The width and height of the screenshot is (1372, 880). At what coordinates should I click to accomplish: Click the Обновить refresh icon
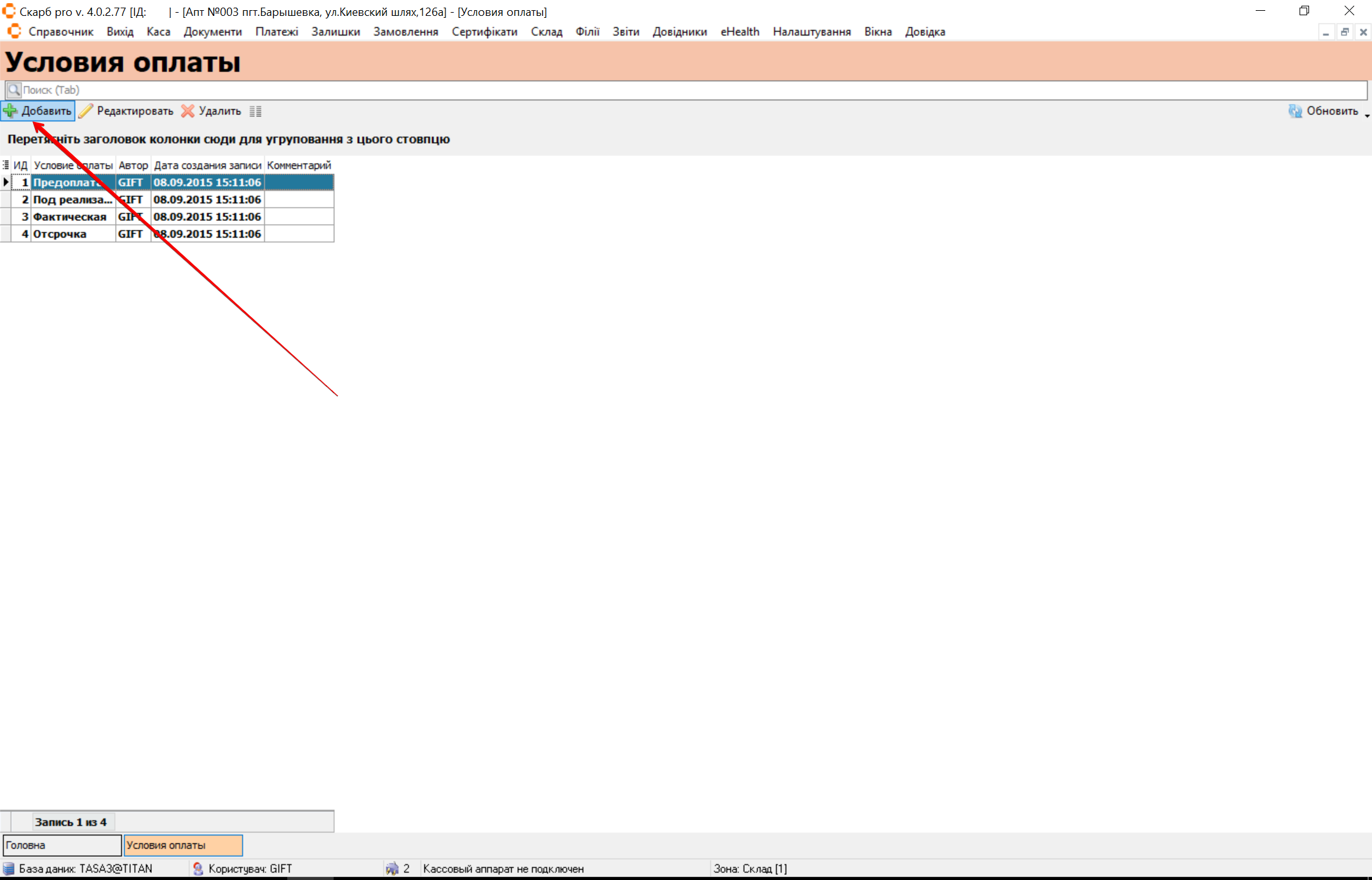(x=1294, y=111)
